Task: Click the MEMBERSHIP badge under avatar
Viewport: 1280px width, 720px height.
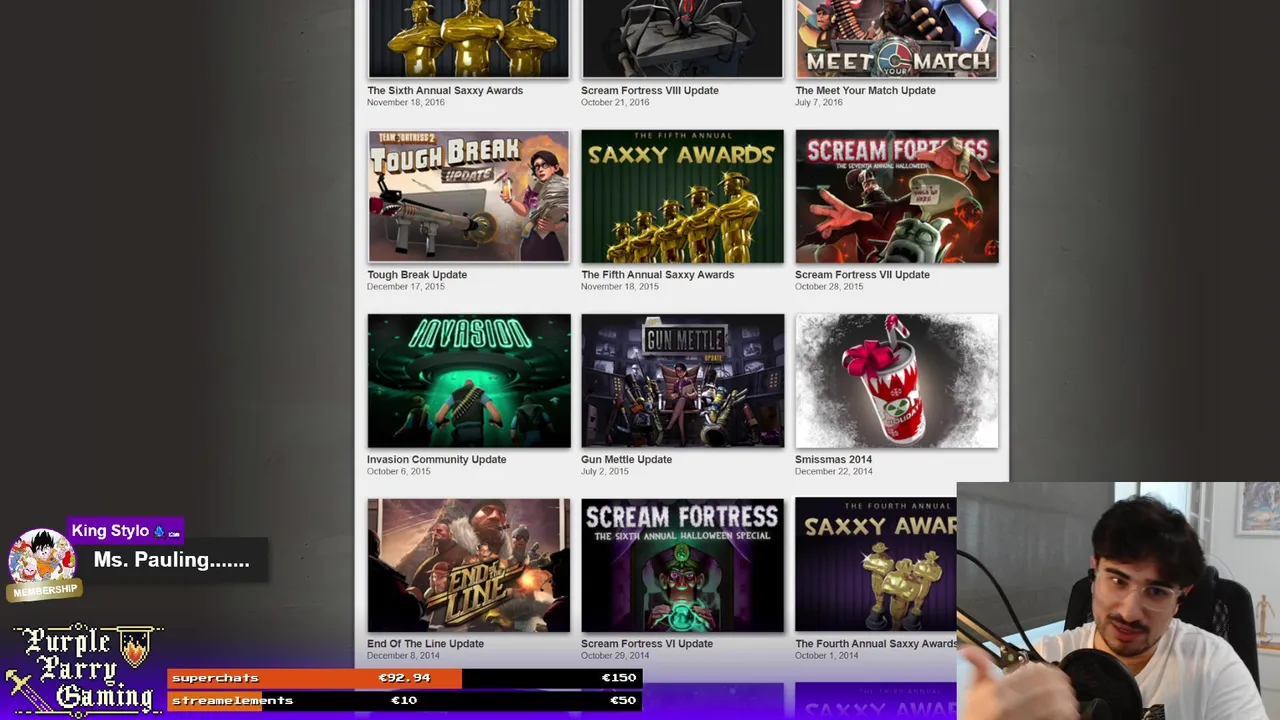Action: point(45,590)
